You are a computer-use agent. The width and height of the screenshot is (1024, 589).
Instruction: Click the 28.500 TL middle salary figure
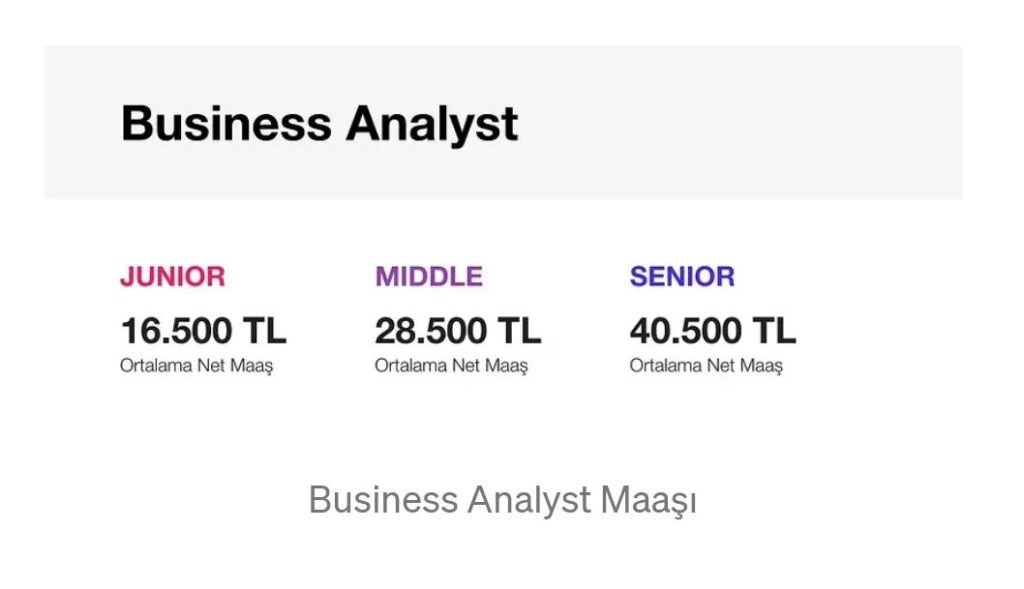458,330
